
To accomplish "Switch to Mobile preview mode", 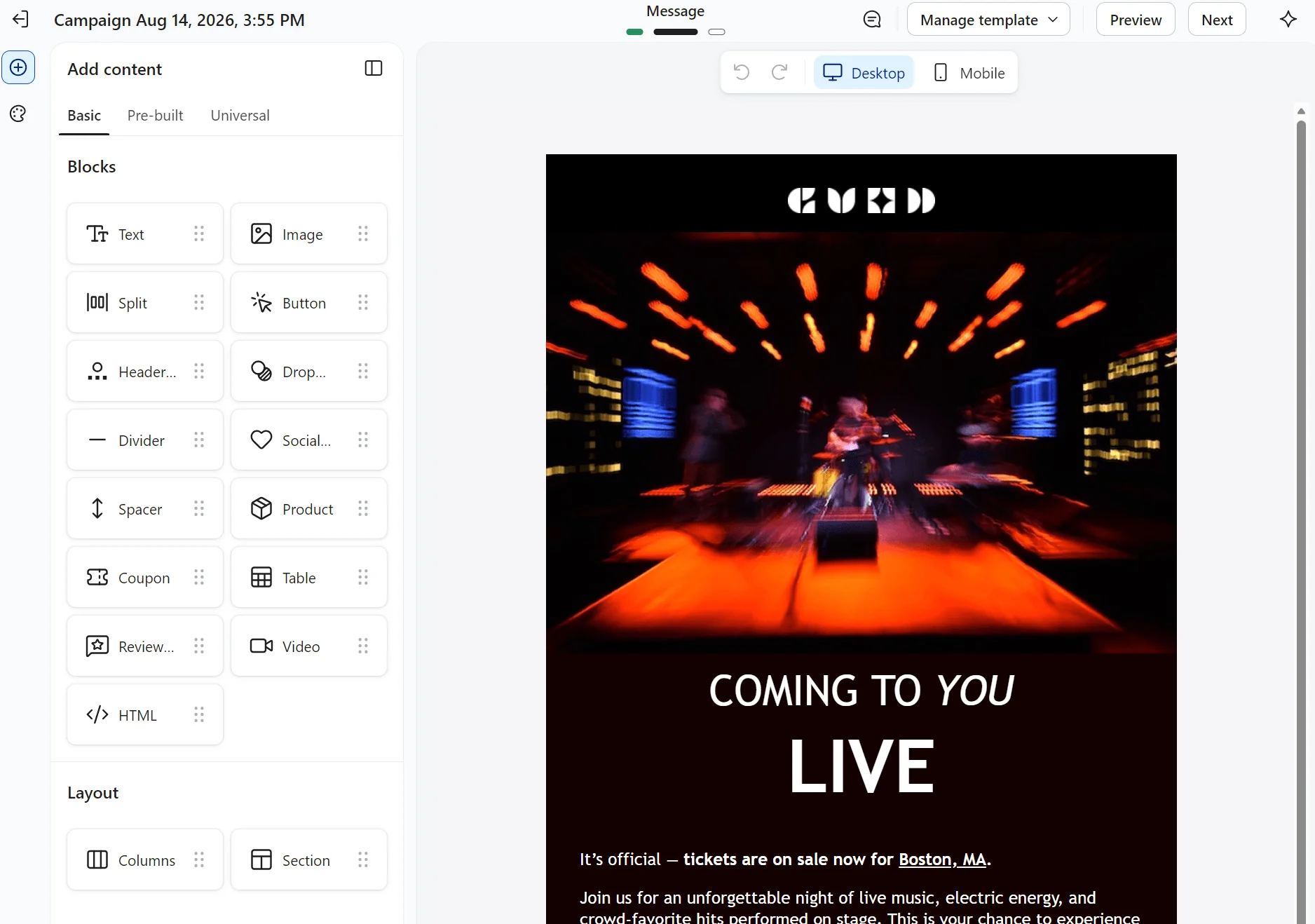I will click(x=969, y=73).
